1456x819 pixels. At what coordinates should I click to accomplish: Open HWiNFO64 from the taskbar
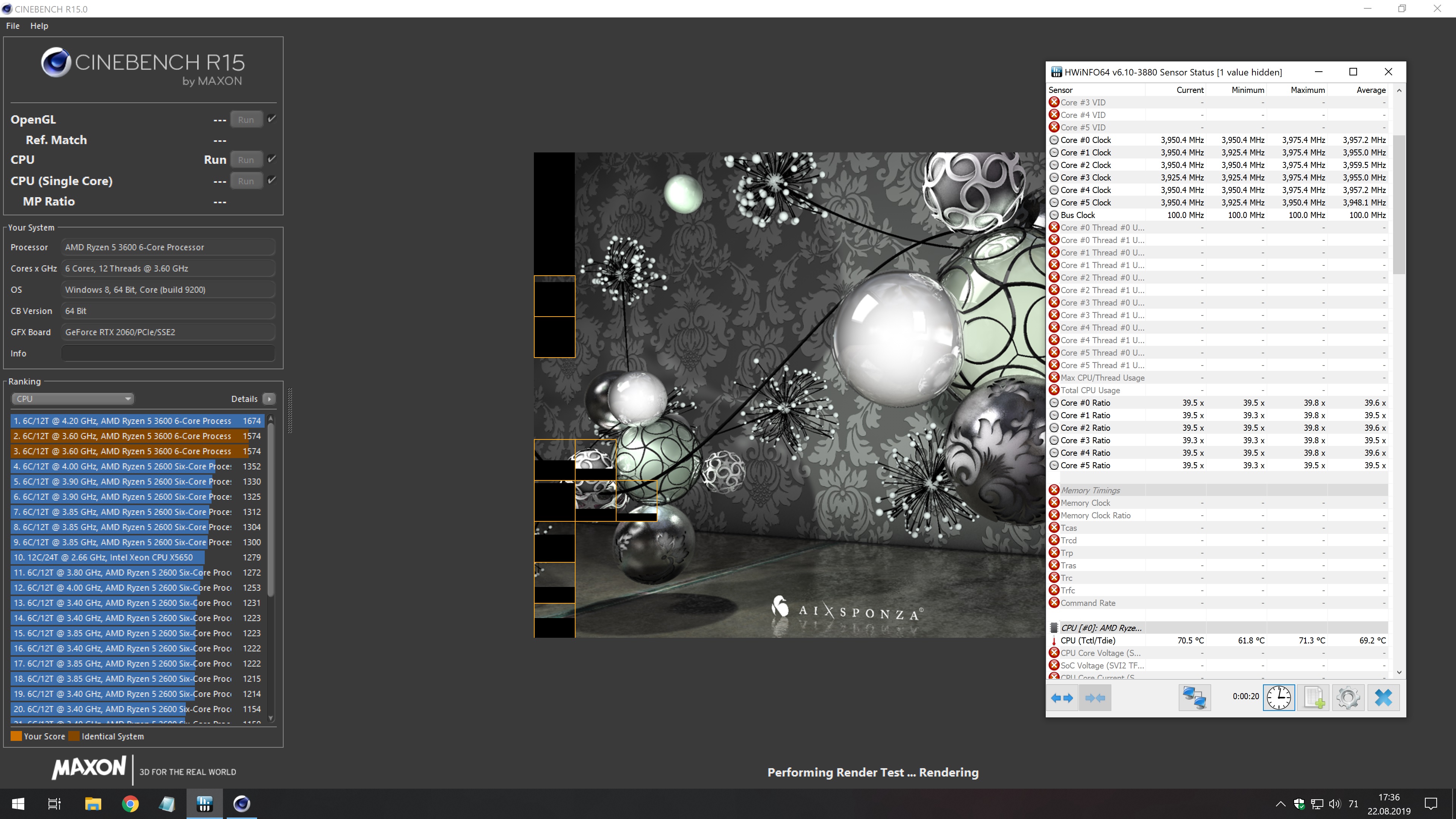205,804
